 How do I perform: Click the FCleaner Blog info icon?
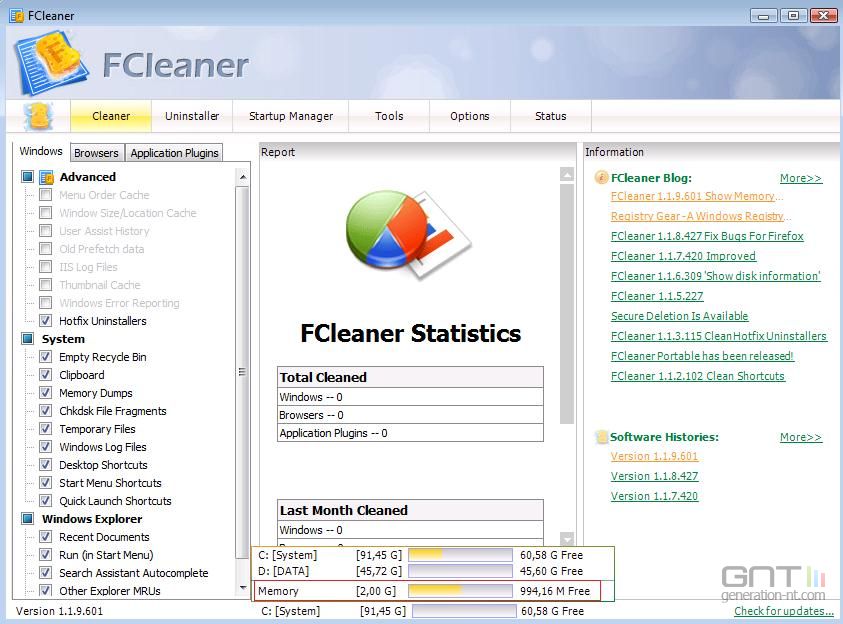point(601,177)
